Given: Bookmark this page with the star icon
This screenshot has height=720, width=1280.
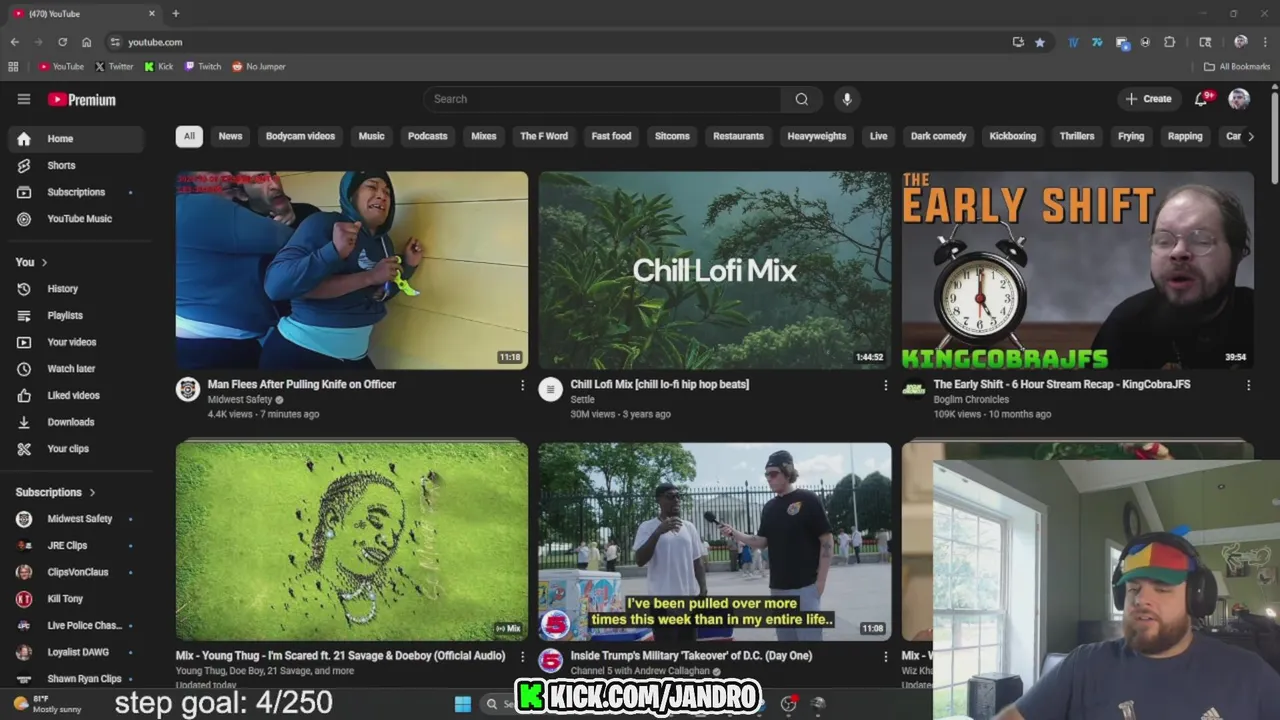Looking at the screenshot, I should pos(1040,42).
